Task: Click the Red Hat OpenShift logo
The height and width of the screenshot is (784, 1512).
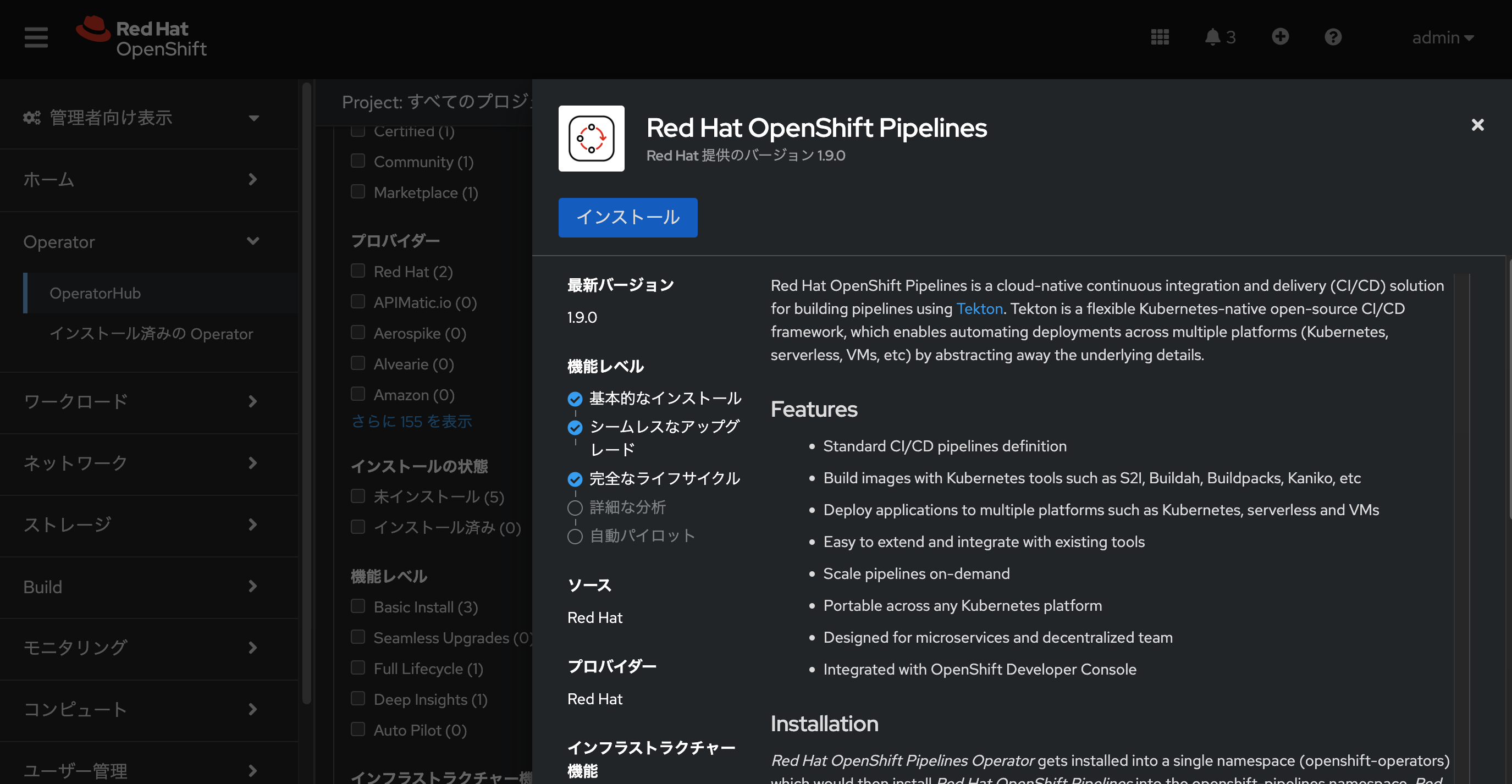Action: pos(141,37)
